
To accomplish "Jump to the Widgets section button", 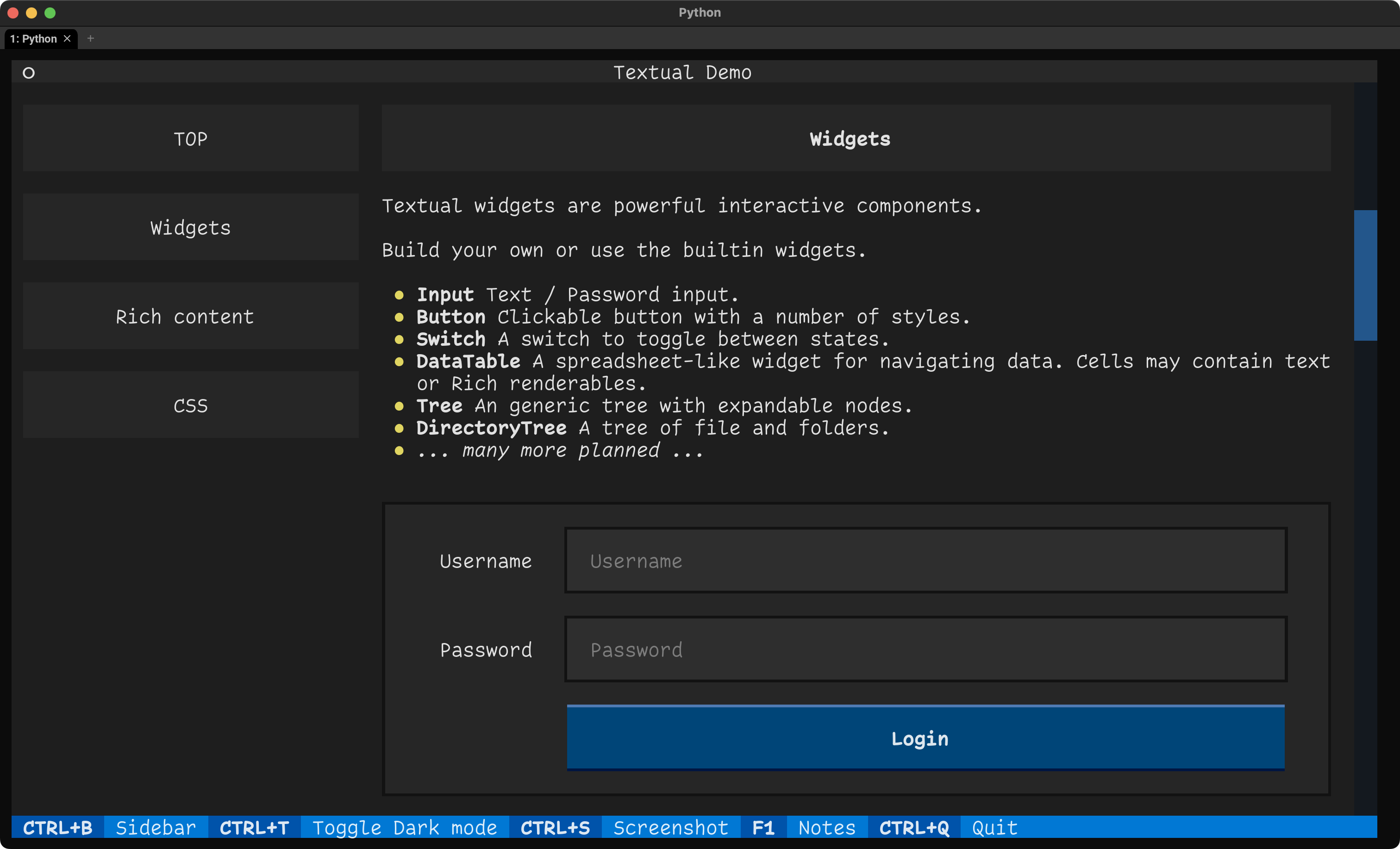I will point(191,227).
